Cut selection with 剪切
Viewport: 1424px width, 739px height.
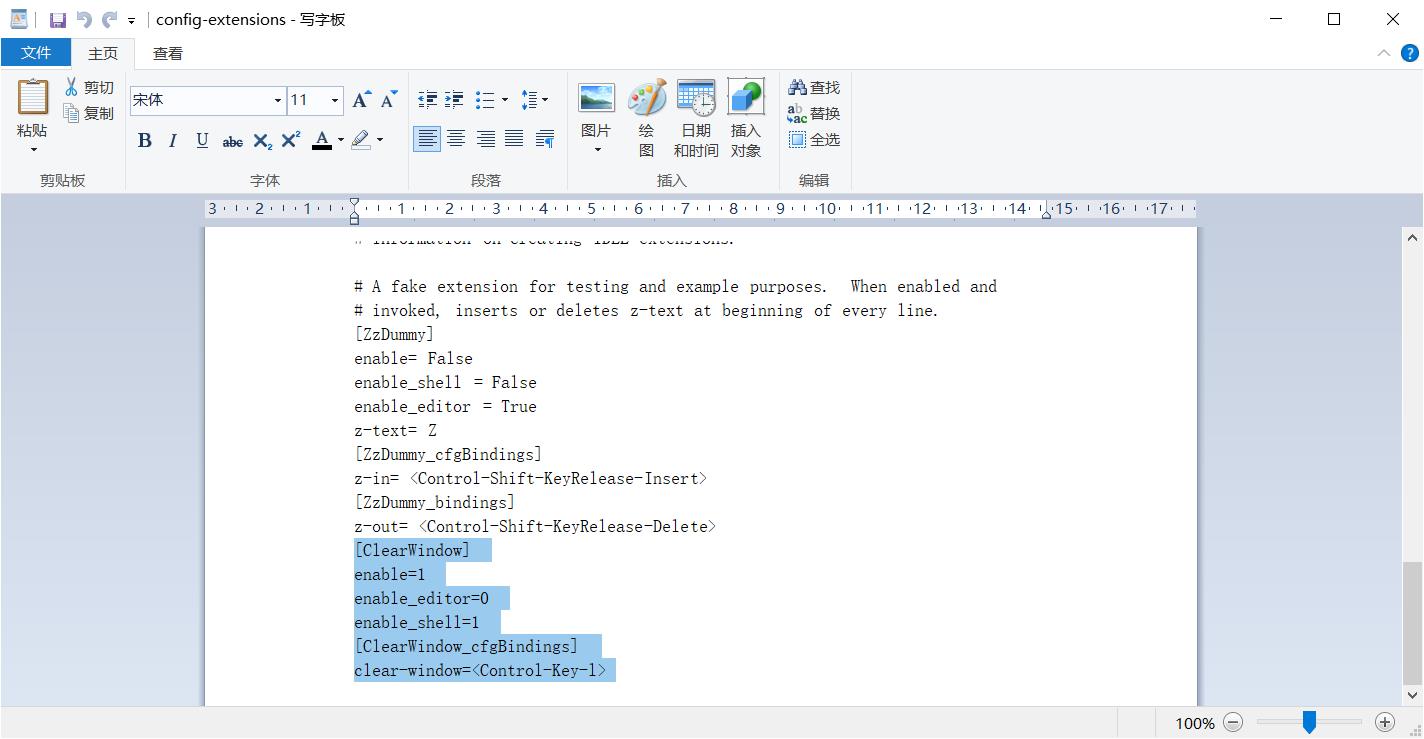point(89,88)
